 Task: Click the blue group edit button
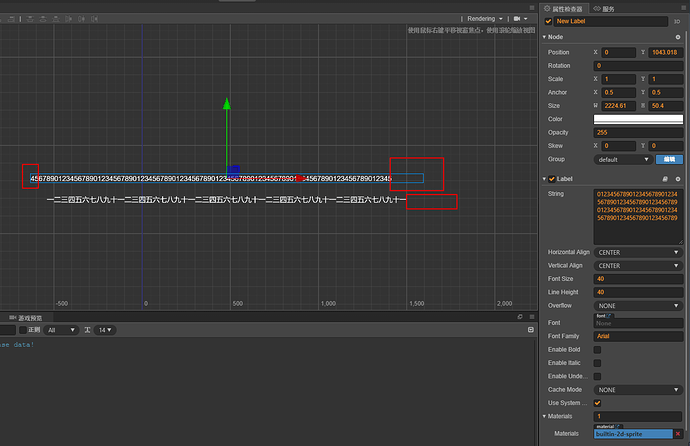tap(669, 159)
